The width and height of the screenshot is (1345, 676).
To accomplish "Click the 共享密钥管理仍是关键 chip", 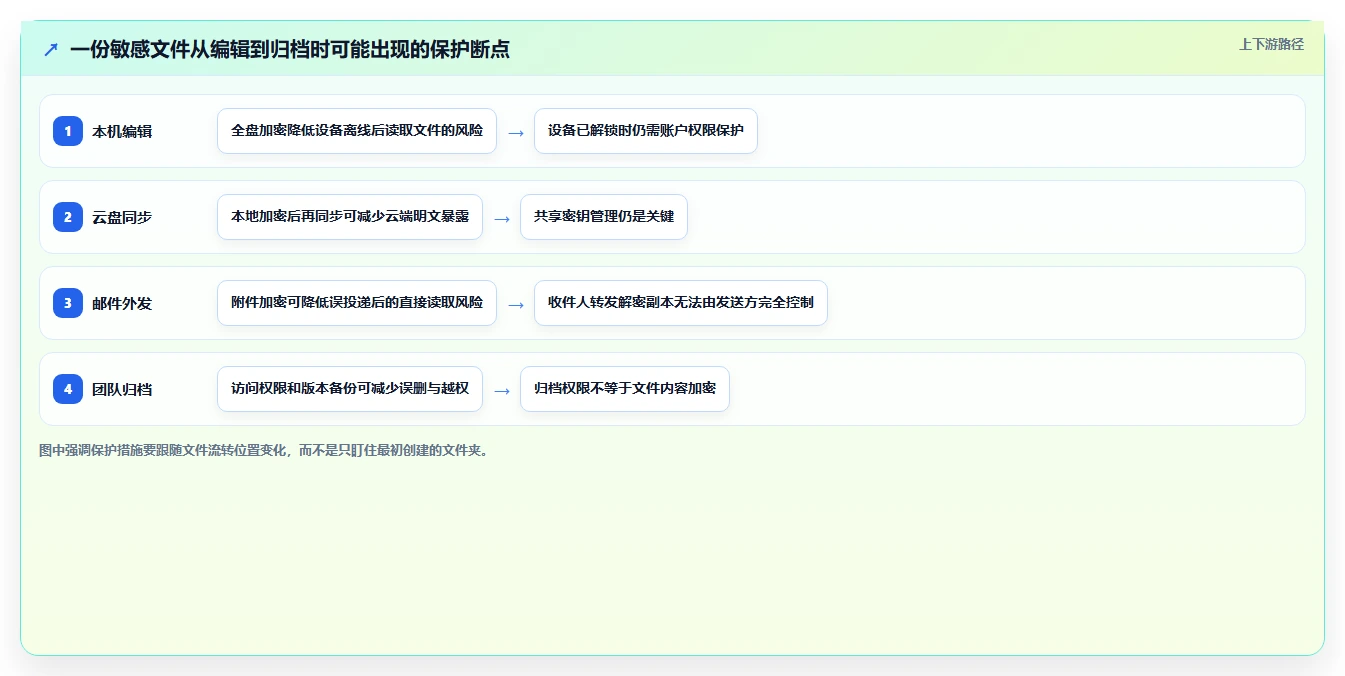I will pos(604,217).
